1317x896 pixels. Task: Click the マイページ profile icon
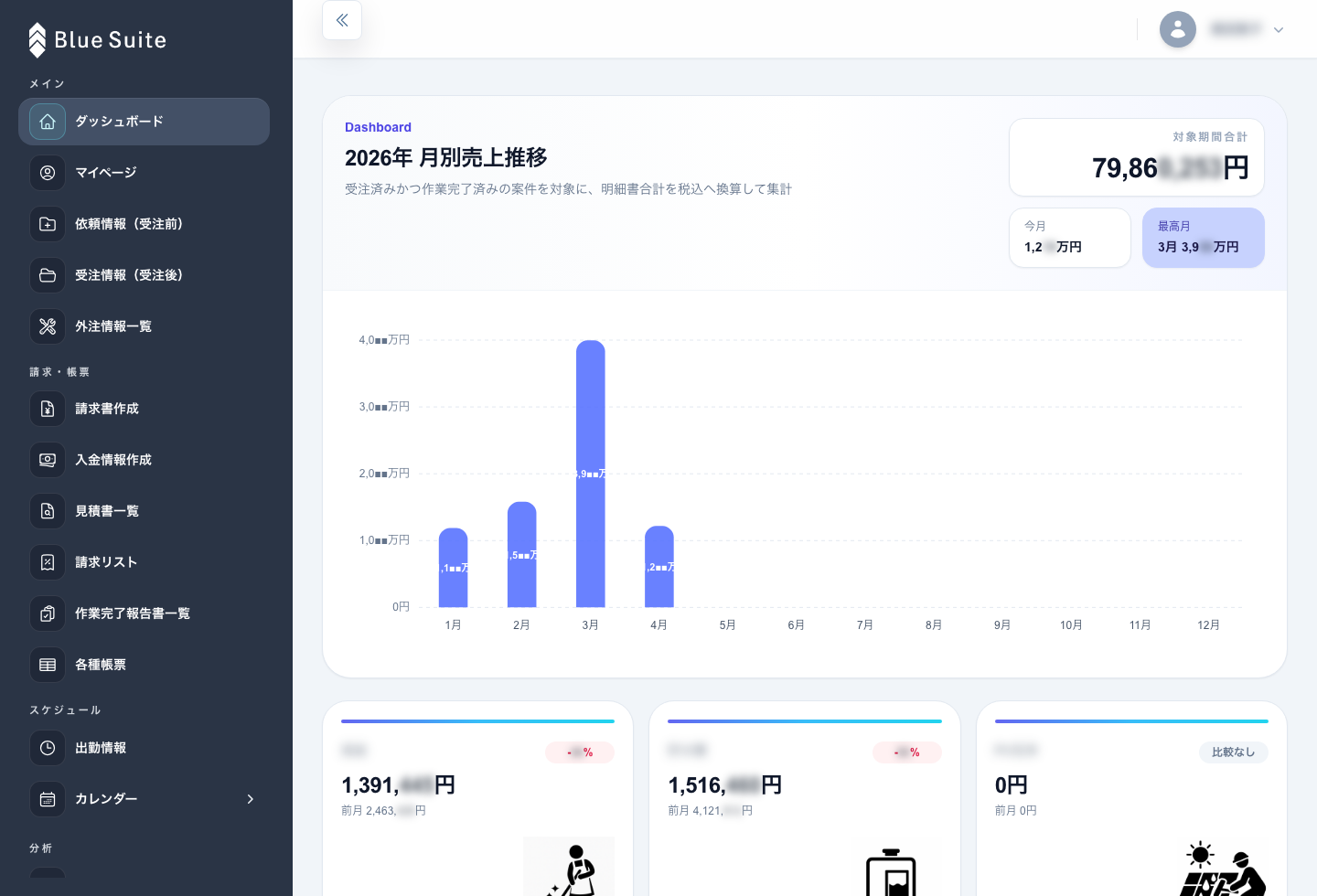(48, 172)
